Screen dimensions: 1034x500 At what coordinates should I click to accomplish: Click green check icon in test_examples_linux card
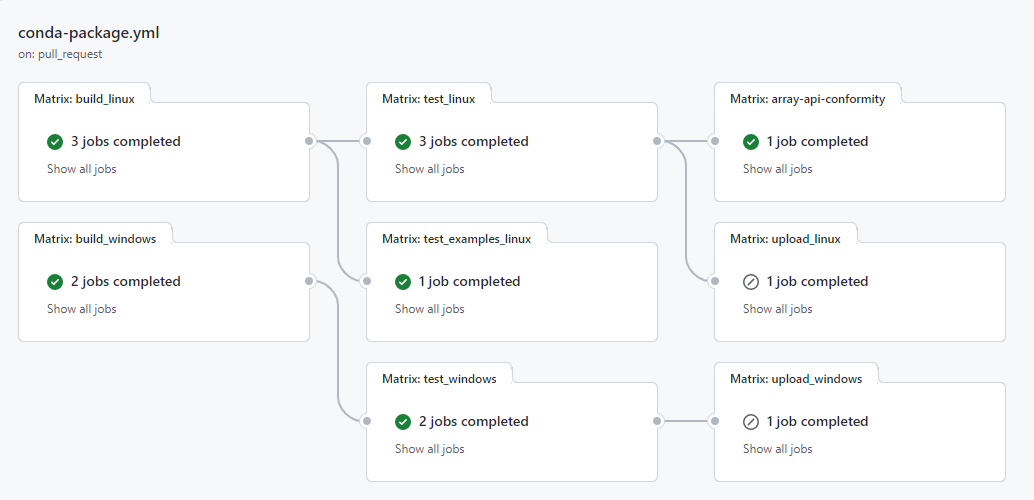coord(403,282)
